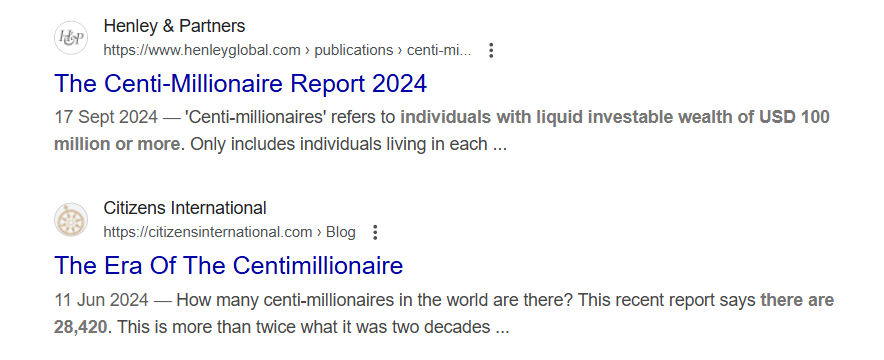The height and width of the screenshot is (360, 884).
Task: Open the three-dot options next to citizensinternational.com Blog
Action: [x=375, y=232]
